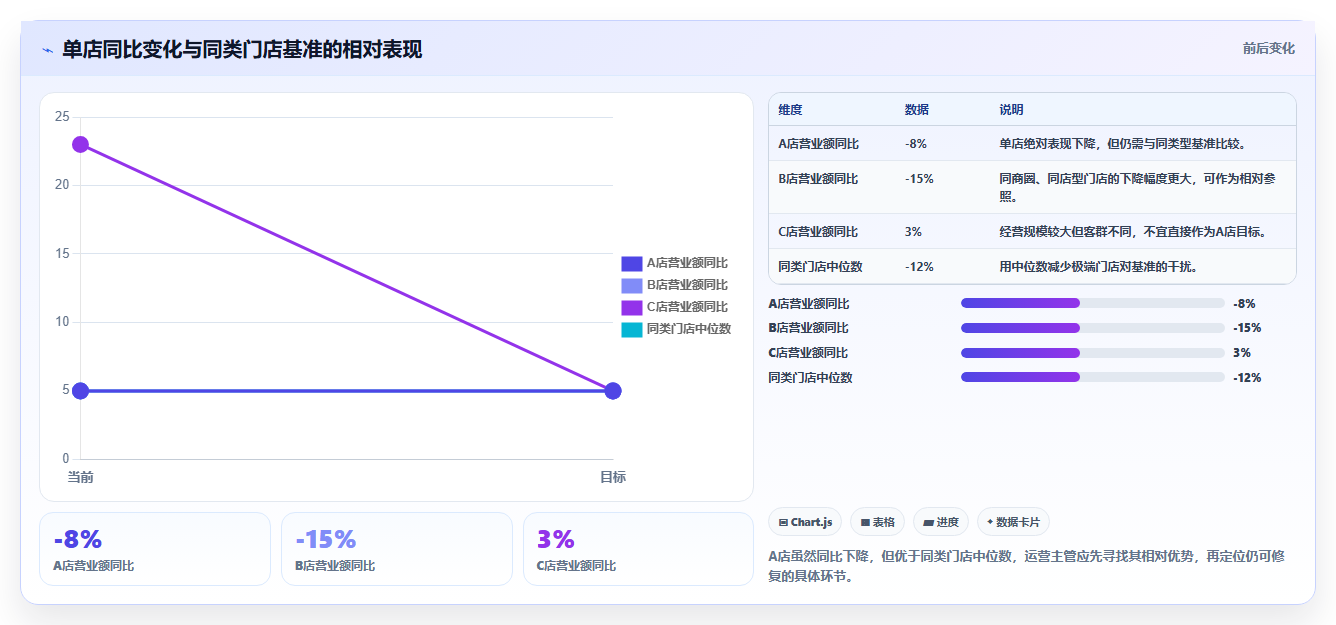Screen dimensions: 1336x625
Task: Click the -15% value in the table
Action: [x=919, y=179]
